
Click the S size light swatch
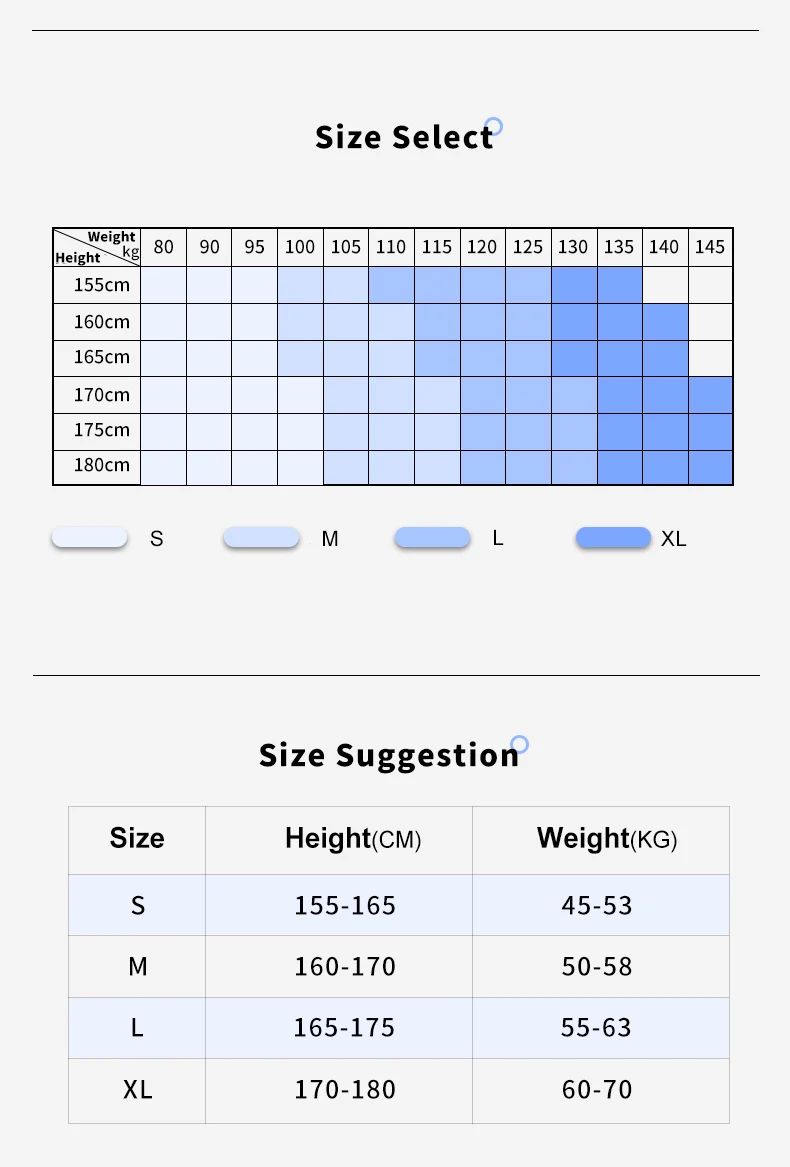(89, 537)
